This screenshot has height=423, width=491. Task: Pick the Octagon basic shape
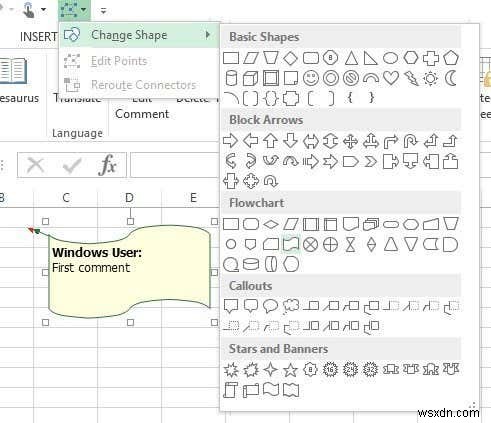(x=330, y=58)
